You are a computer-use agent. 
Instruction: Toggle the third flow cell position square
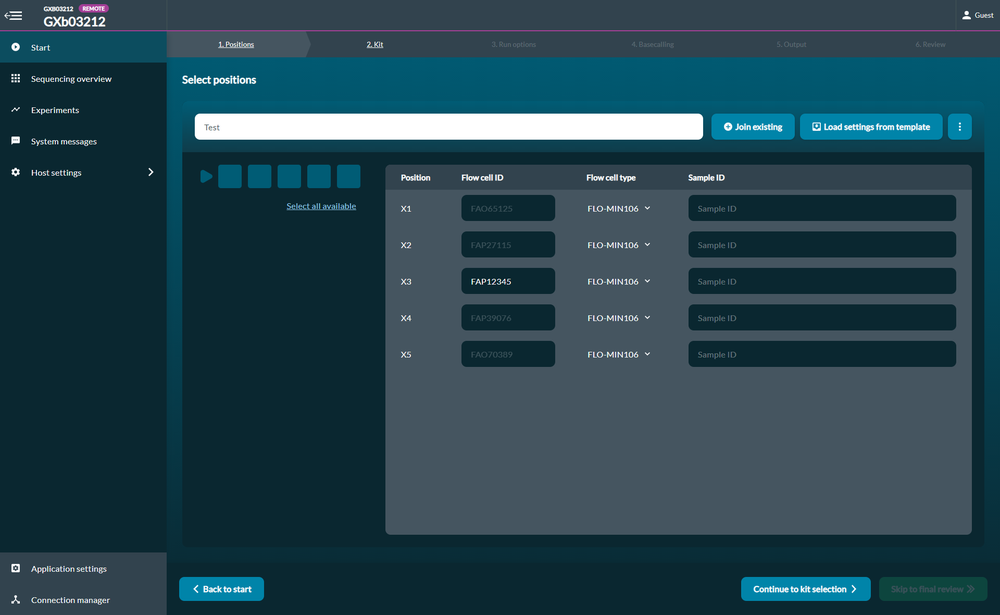(x=289, y=176)
